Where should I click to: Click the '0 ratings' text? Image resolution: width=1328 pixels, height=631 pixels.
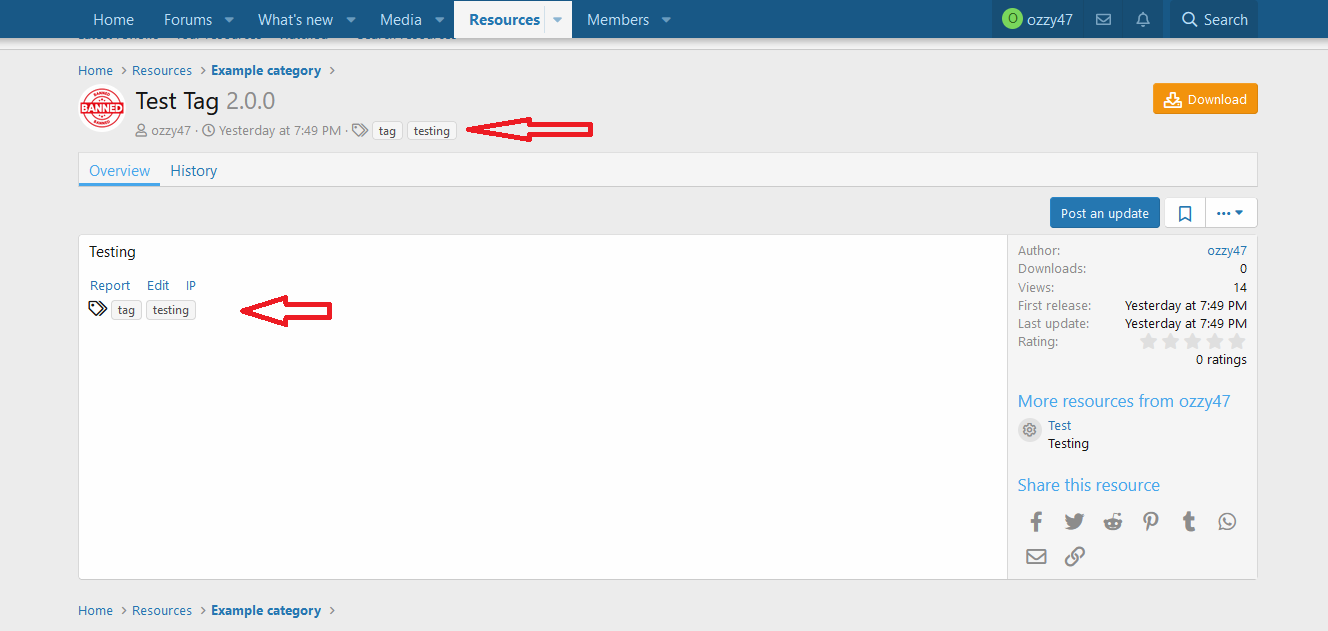pyautogui.click(x=1221, y=360)
